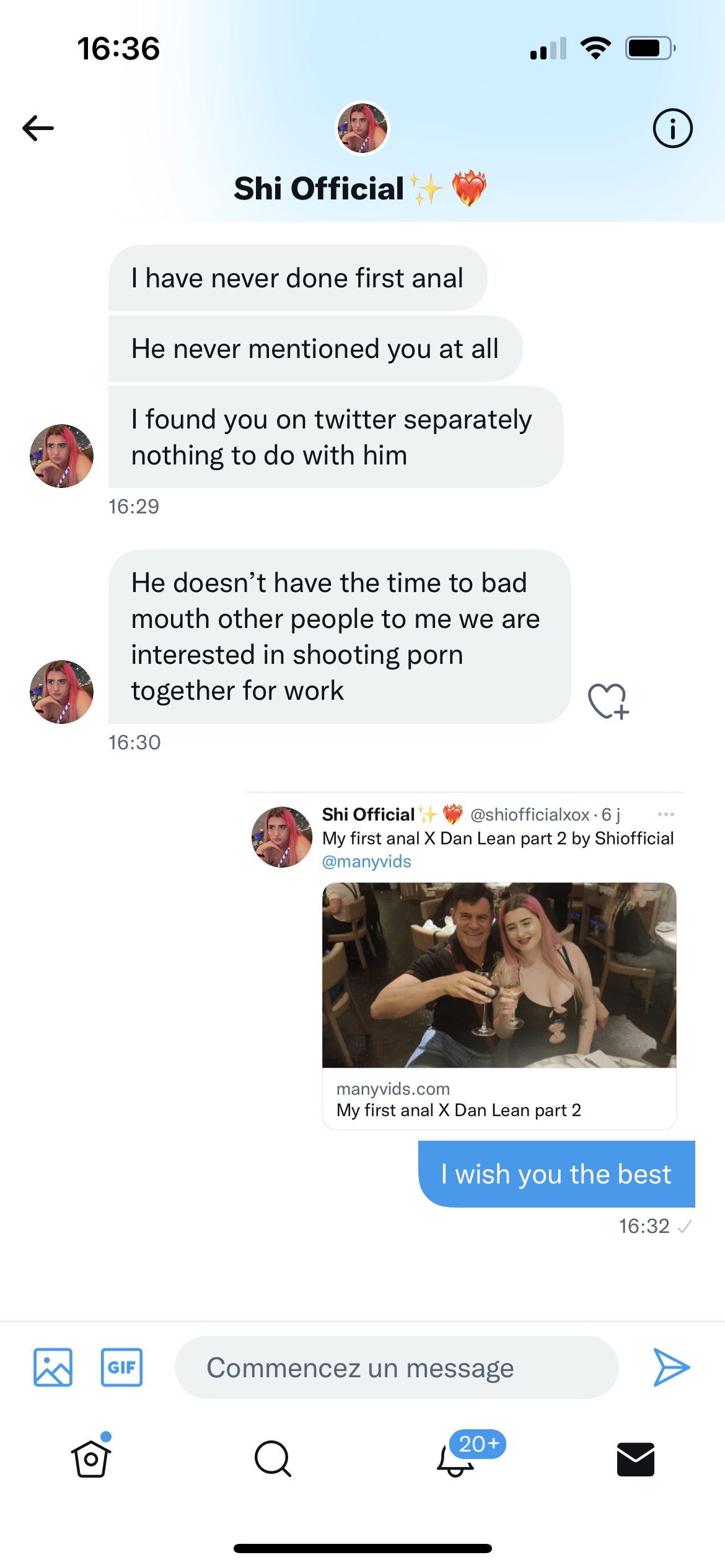Open the Messages envelope tab
Viewport: 725px width, 1568px height.
(635, 1458)
